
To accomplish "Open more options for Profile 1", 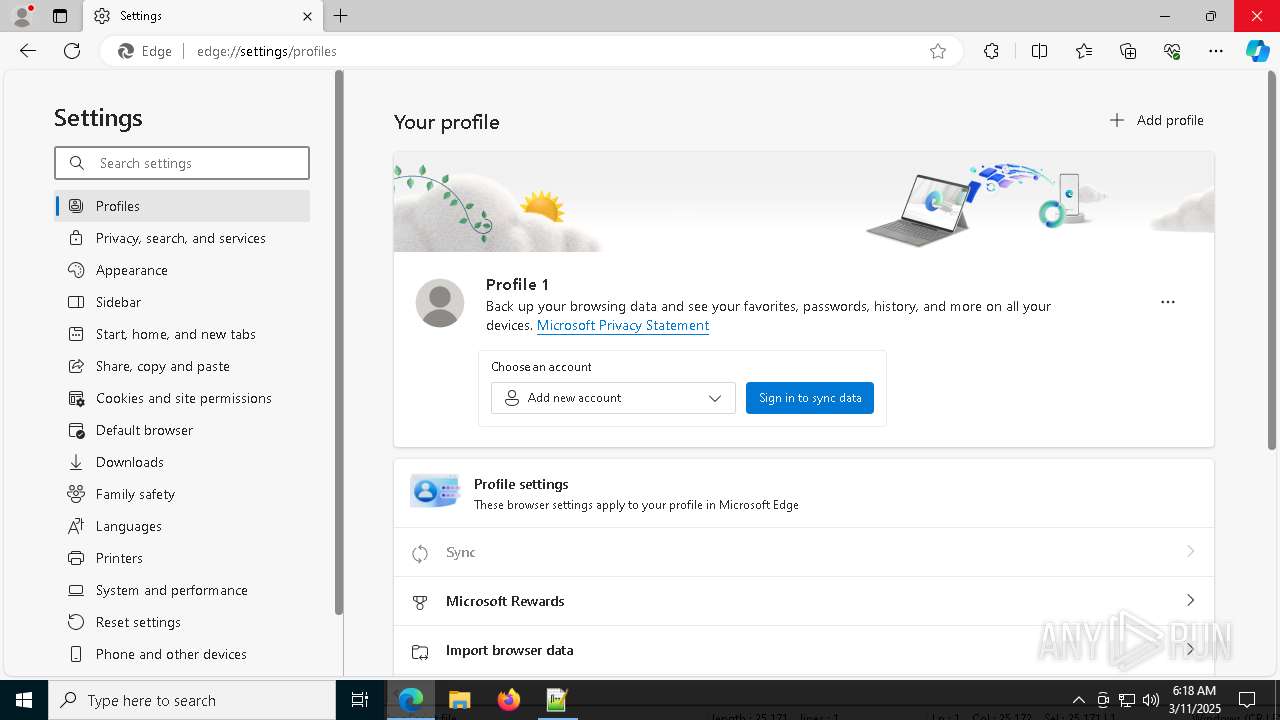I will pyautogui.click(x=1168, y=302).
